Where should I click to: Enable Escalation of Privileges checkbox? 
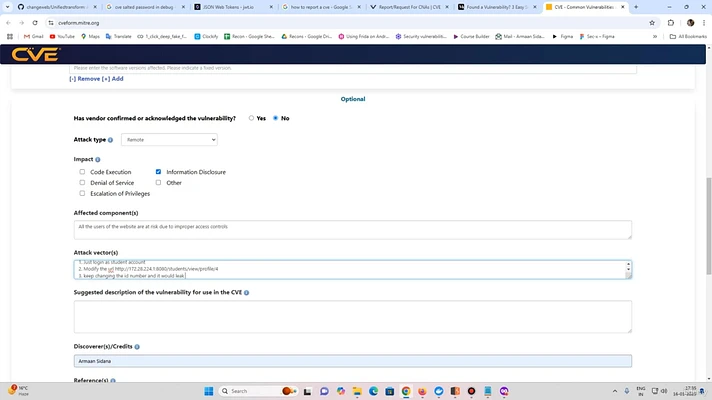click(82, 193)
